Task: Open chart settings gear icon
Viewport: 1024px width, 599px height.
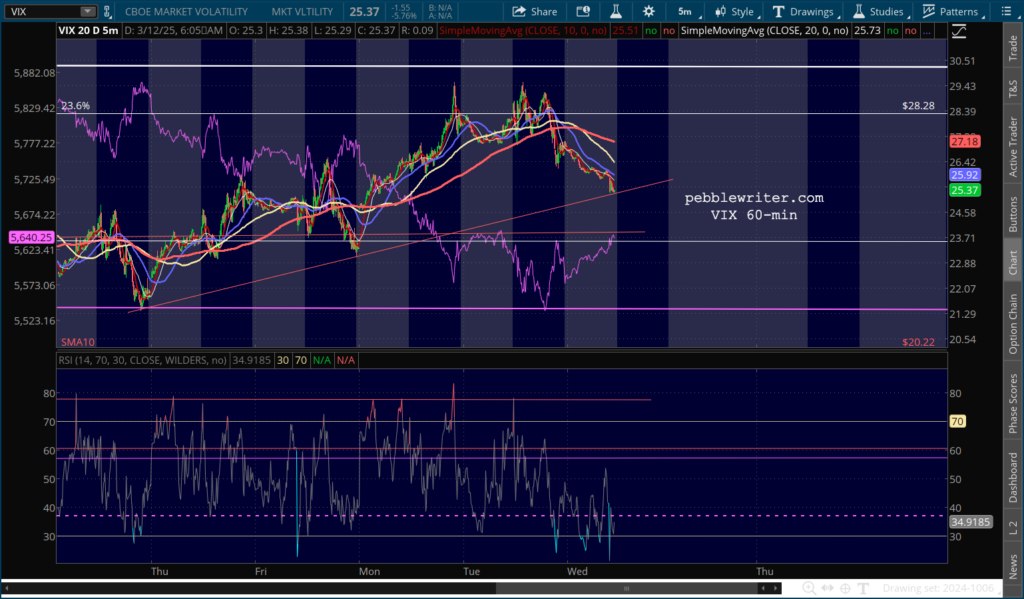Action: click(649, 11)
